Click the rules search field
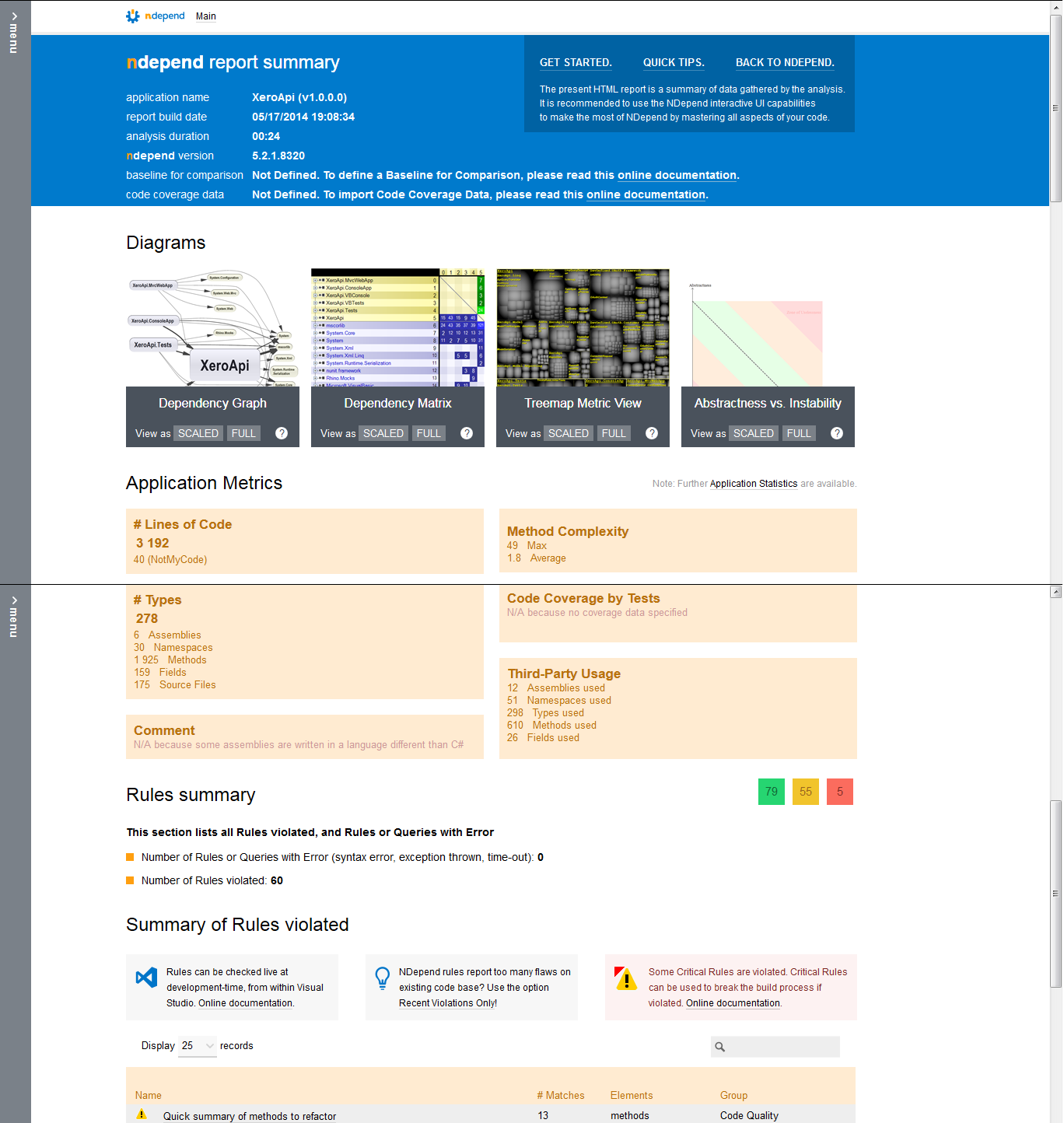1064x1123 pixels. [775, 1047]
